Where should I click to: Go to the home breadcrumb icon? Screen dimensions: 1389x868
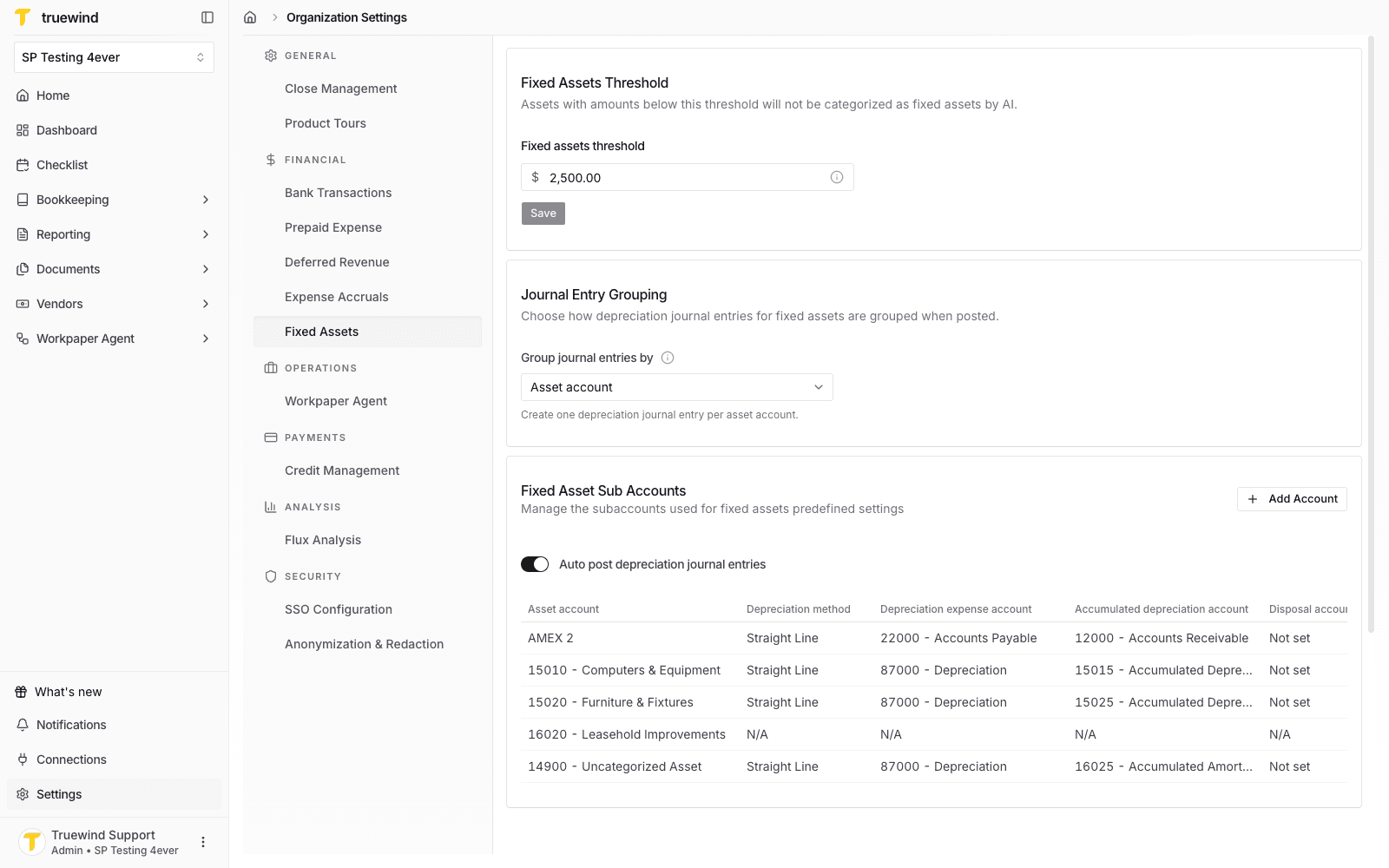250,17
